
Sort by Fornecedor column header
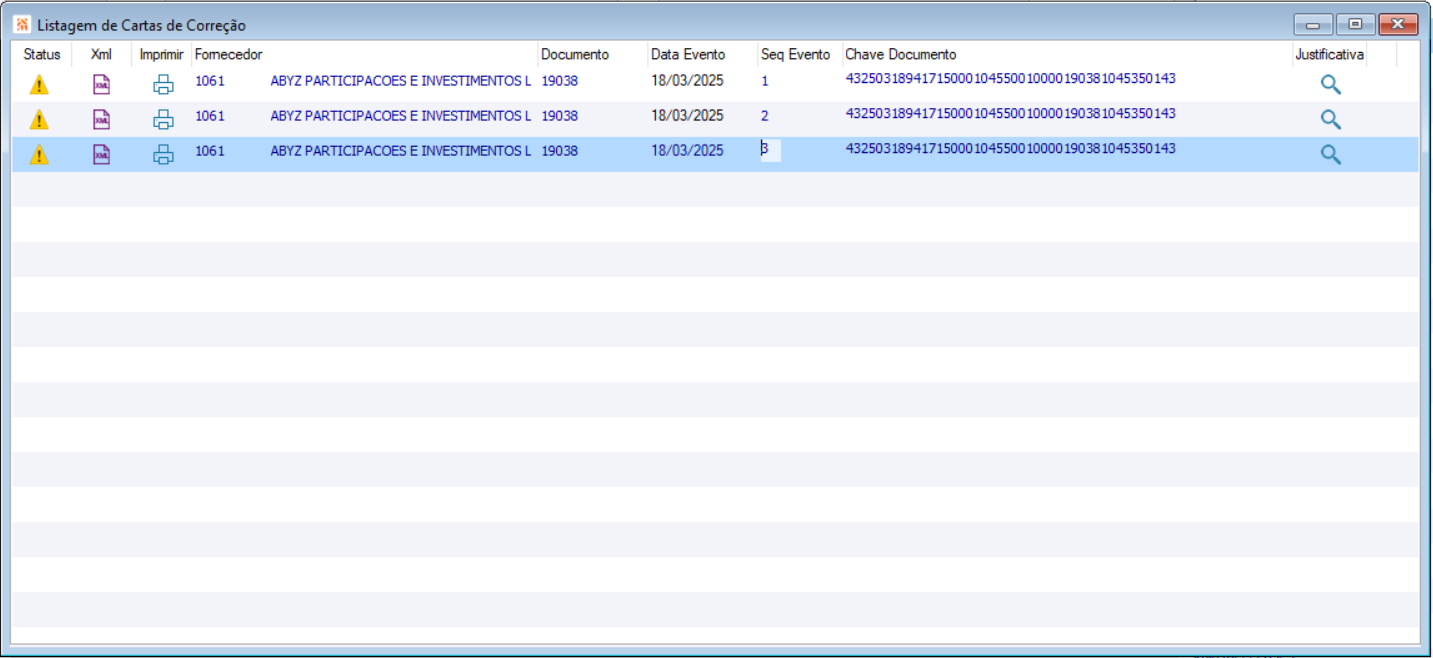(228, 54)
